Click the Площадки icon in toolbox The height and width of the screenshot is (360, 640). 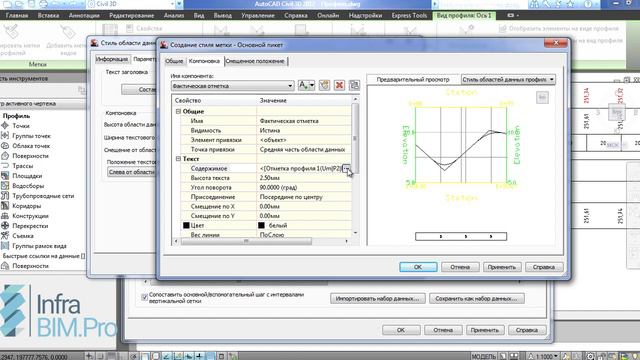5,176
